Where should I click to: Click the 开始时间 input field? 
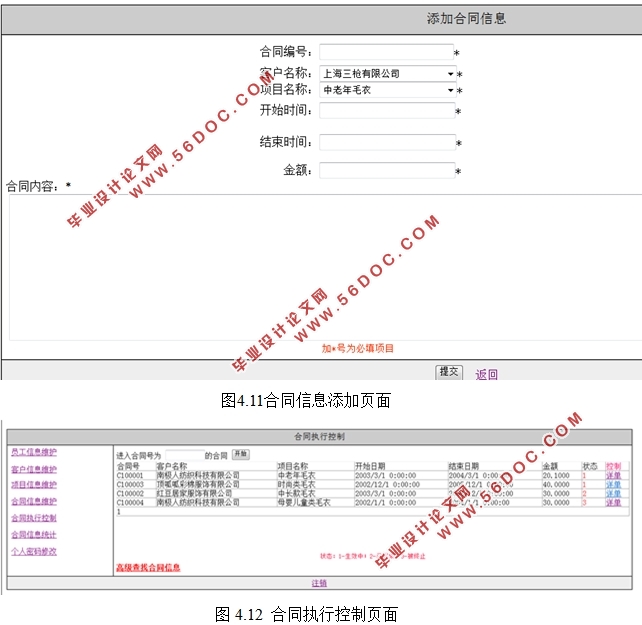tap(387, 111)
